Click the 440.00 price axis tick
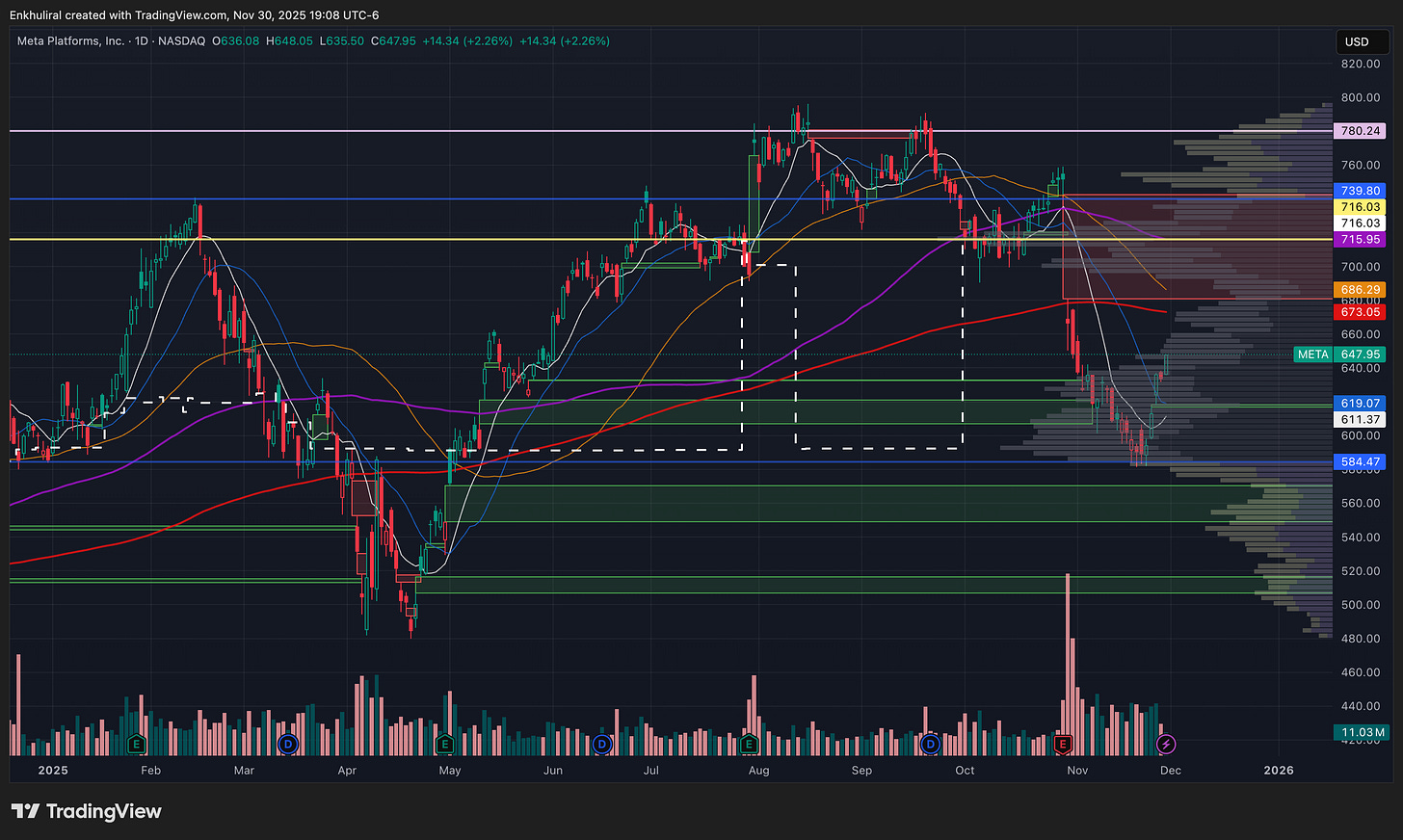 [1361, 707]
